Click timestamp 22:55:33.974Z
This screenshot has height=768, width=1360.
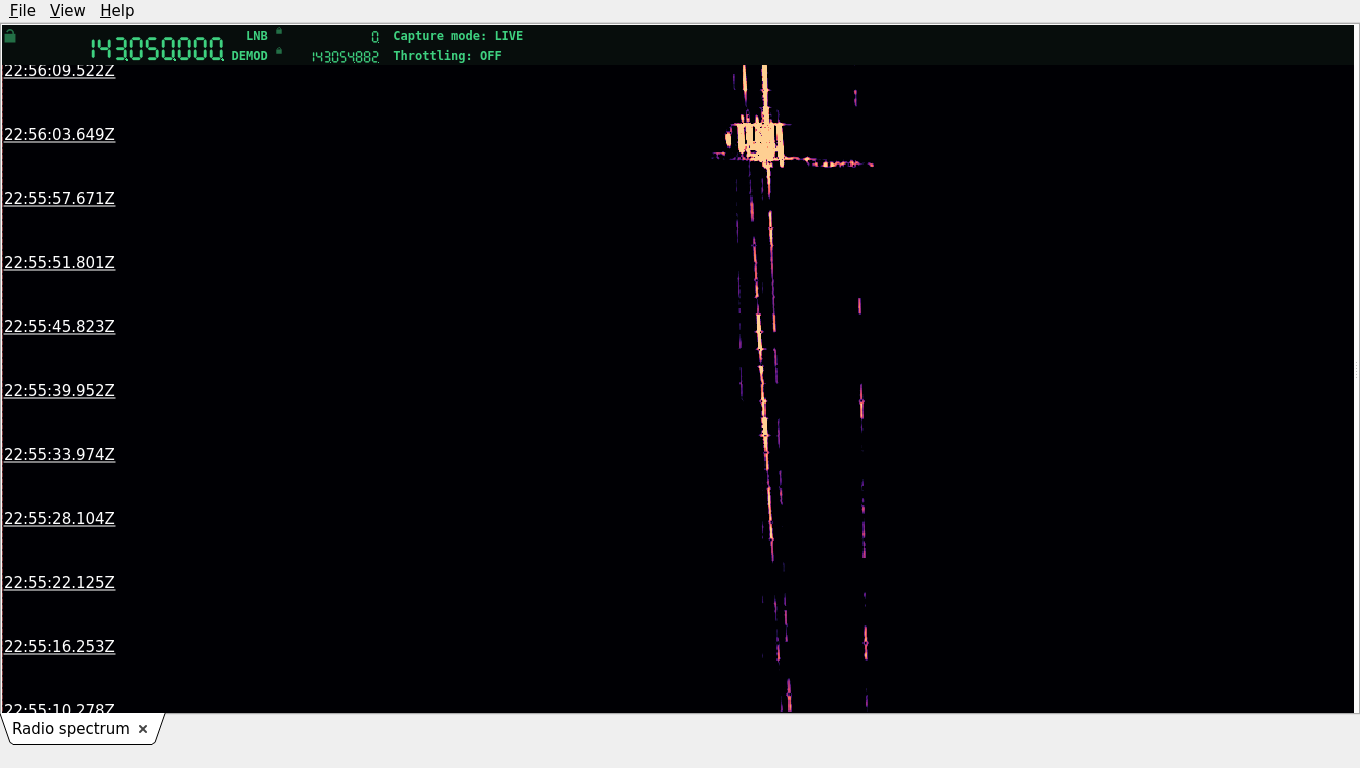coord(60,454)
